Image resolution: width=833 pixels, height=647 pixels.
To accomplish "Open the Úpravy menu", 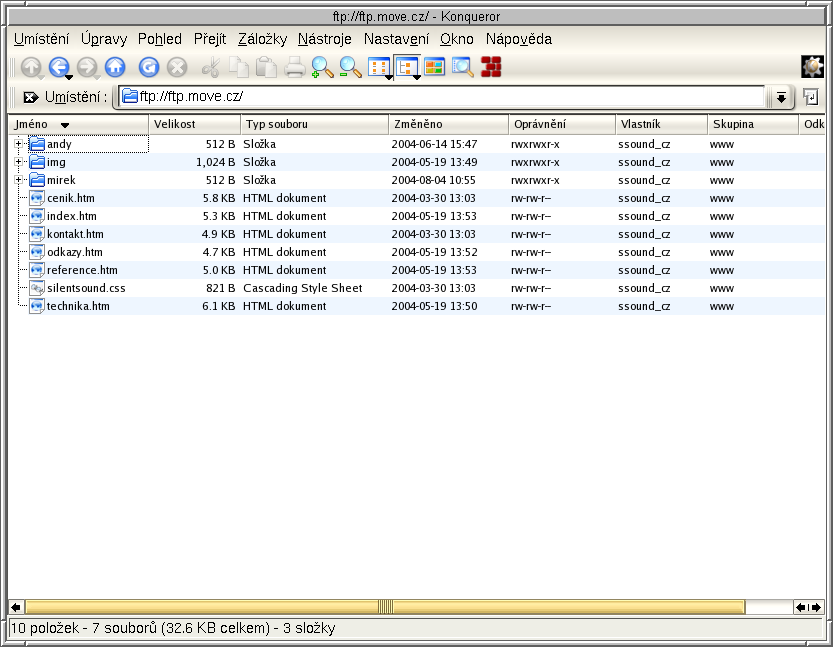I will [x=104, y=39].
